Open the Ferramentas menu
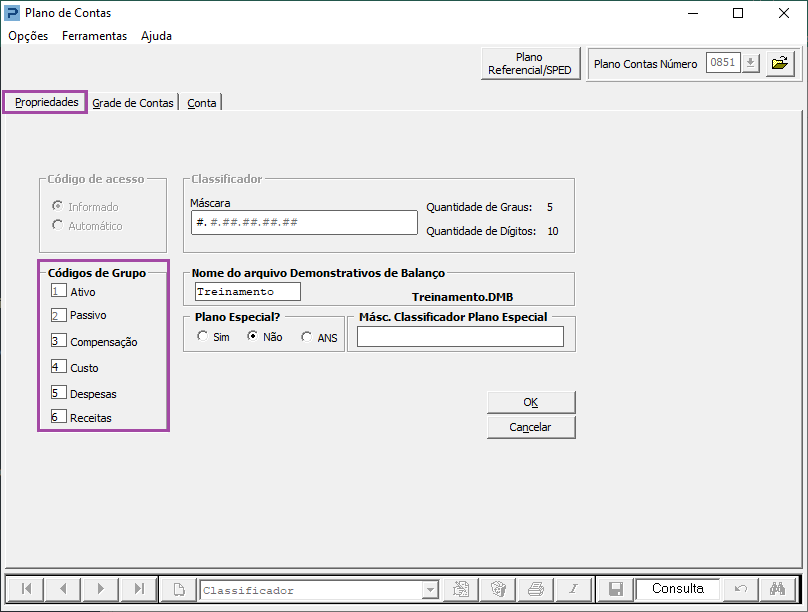This screenshot has width=808, height=612. pyautogui.click(x=94, y=36)
